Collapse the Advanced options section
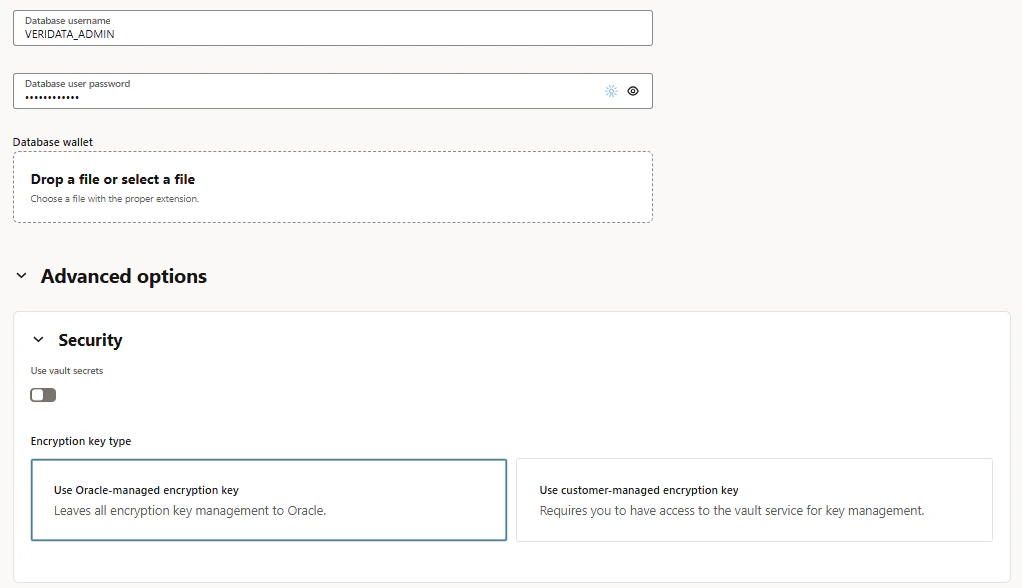This screenshot has width=1022, height=588. [22, 276]
